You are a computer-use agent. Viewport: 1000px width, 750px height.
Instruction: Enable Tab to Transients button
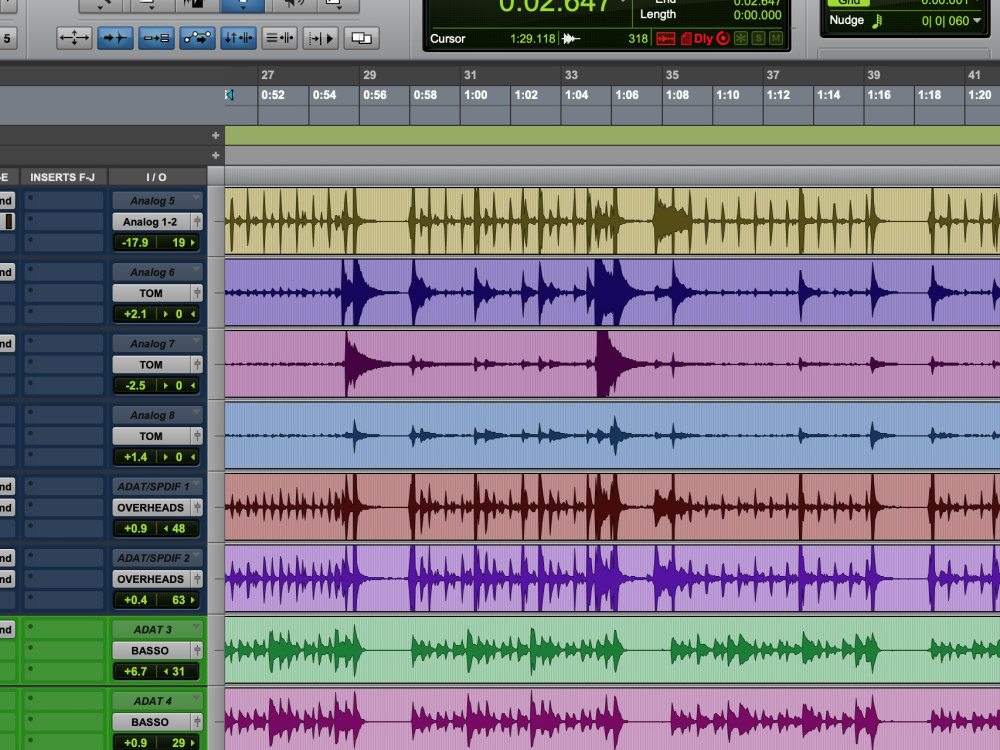coord(115,38)
